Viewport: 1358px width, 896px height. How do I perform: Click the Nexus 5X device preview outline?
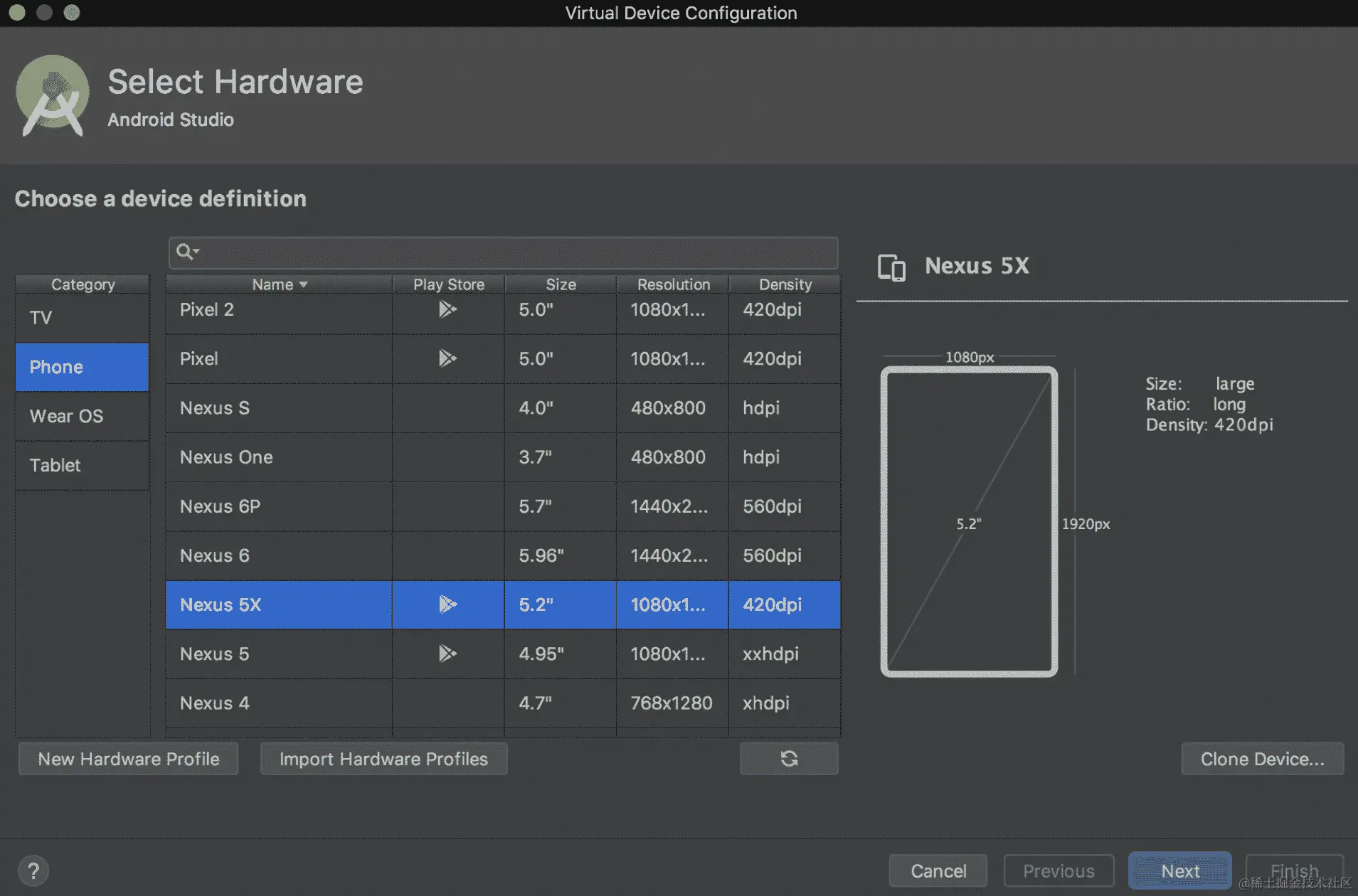click(x=969, y=521)
